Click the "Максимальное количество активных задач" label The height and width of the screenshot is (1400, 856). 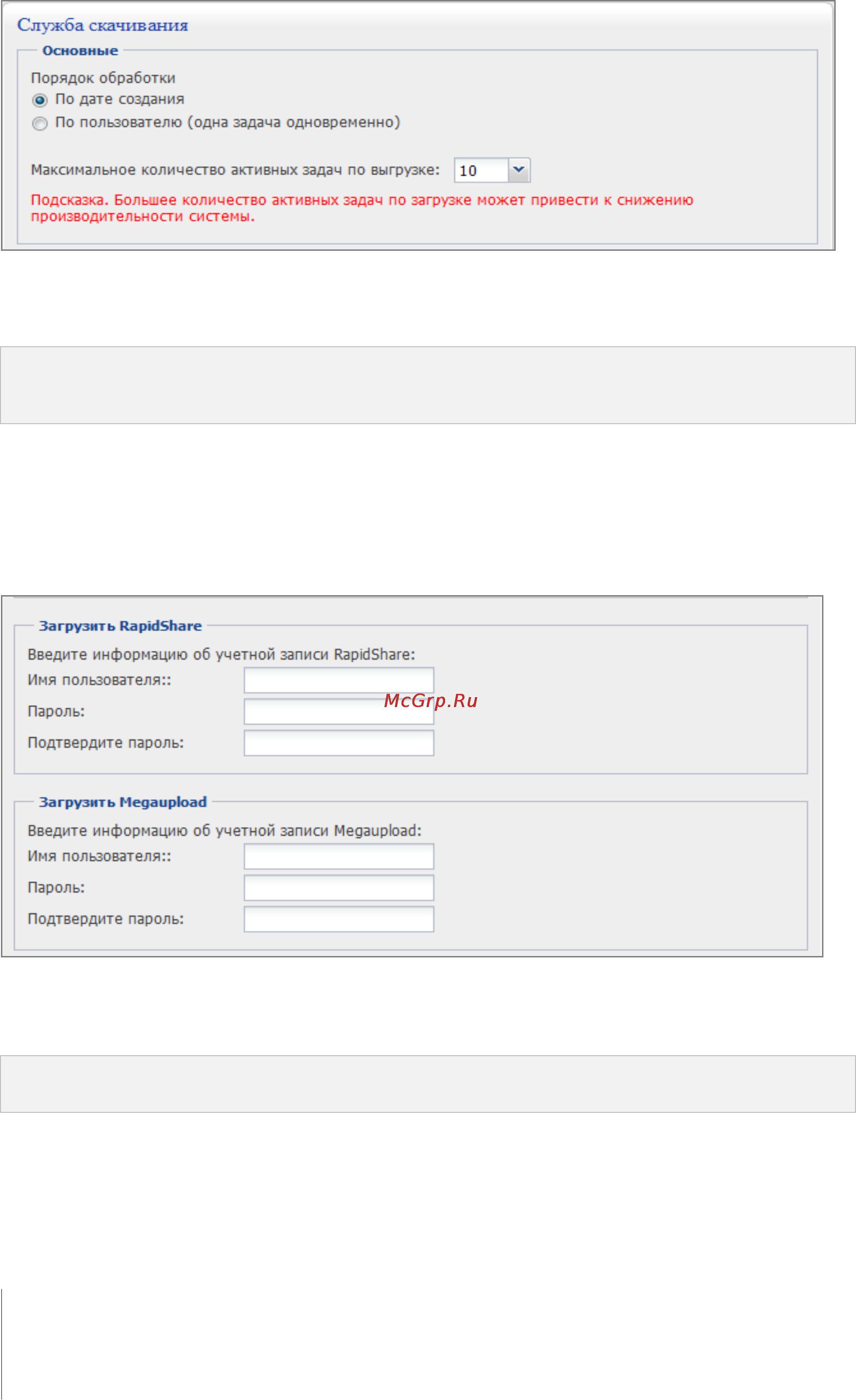pos(235,170)
